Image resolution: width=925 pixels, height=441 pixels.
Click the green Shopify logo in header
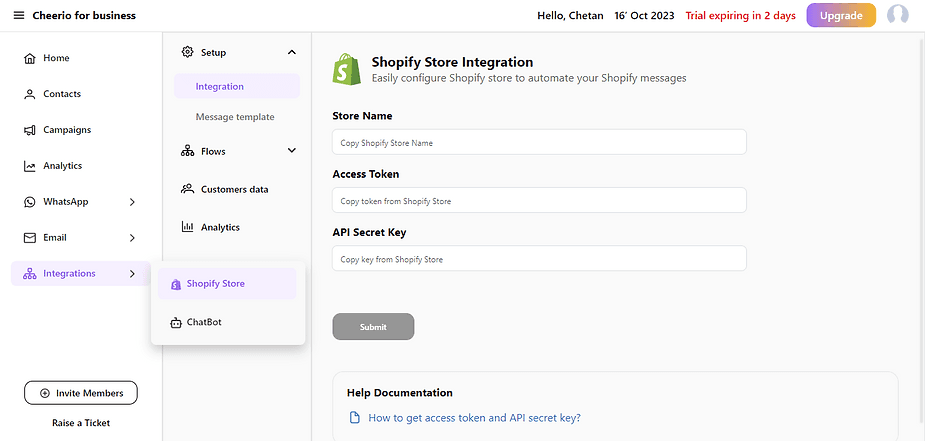[346, 69]
